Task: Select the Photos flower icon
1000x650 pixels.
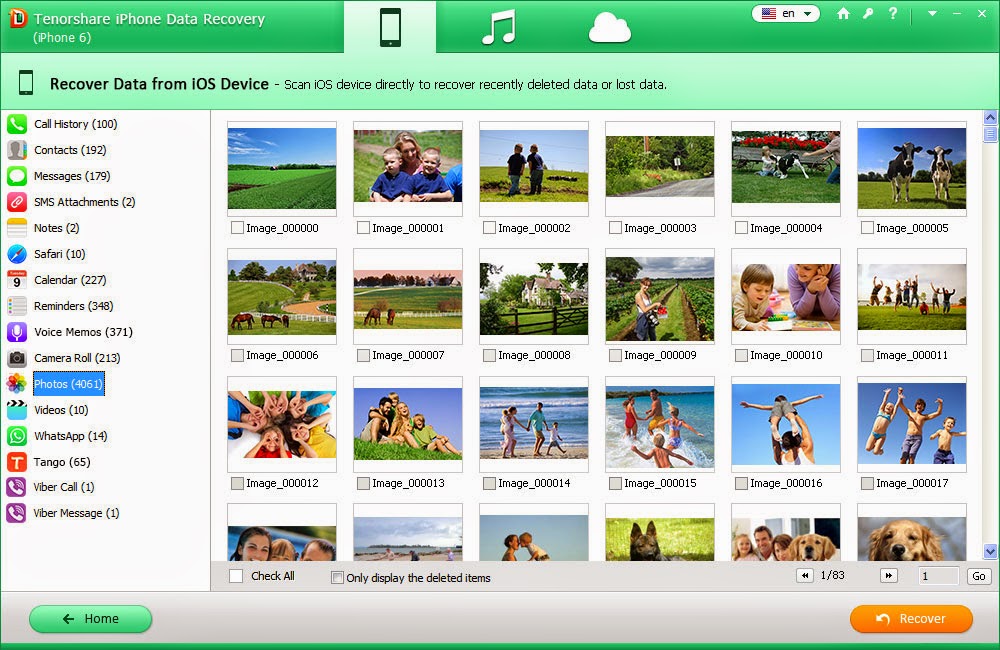Action: [x=17, y=384]
